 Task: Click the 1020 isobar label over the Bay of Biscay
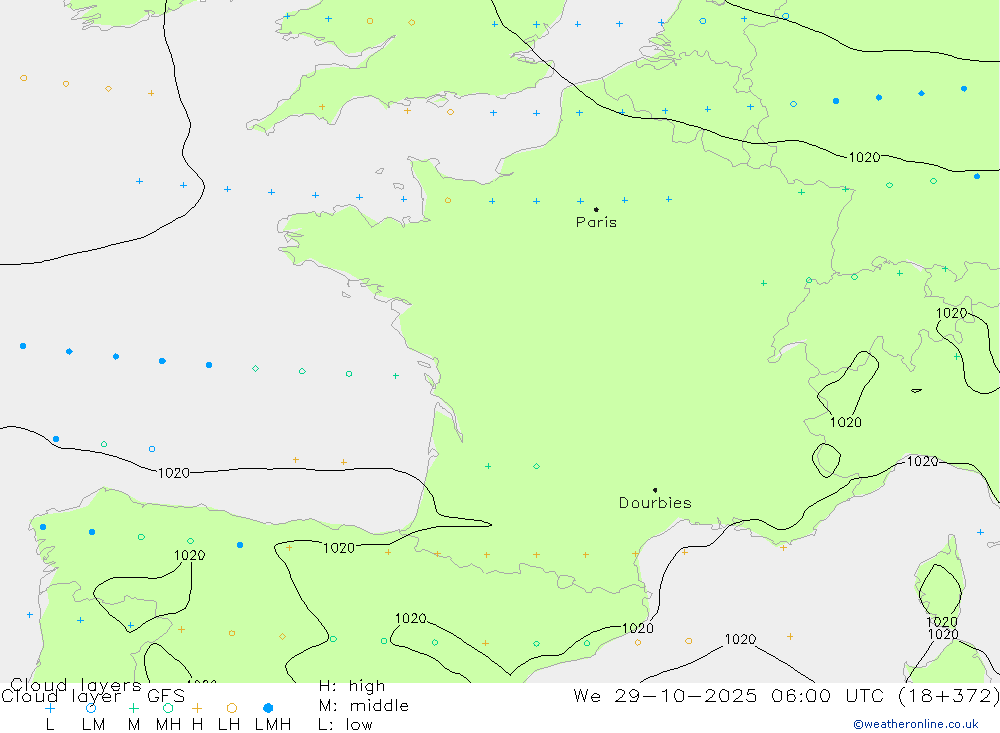pyautogui.click(x=173, y=473)
